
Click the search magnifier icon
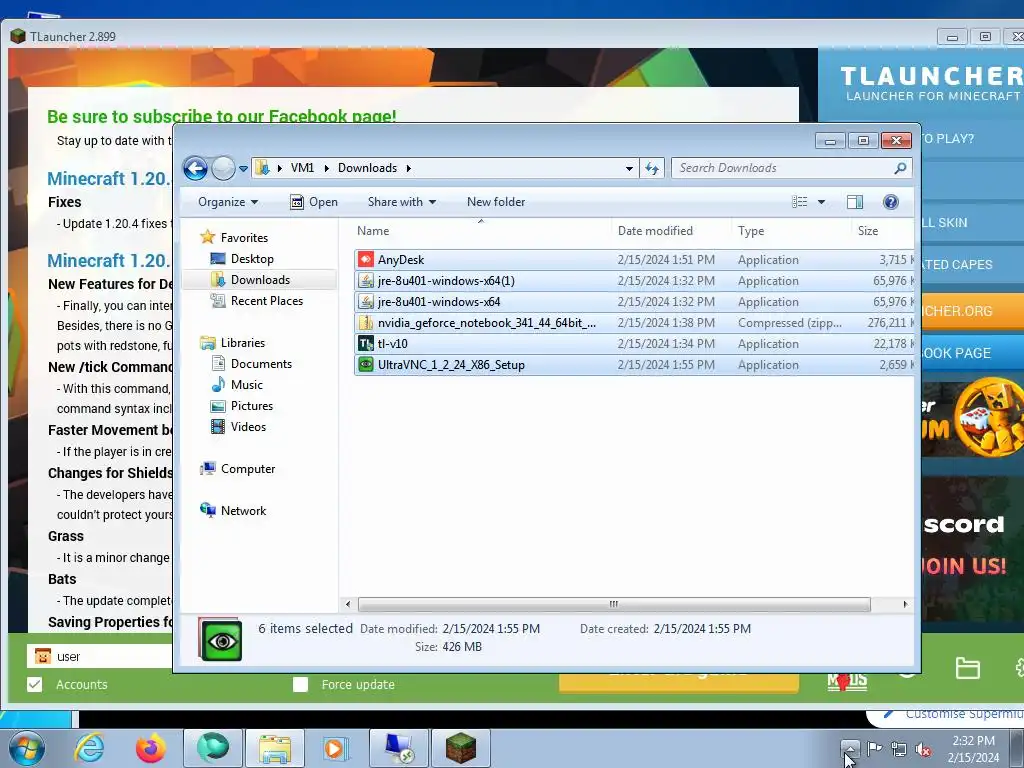click(x=901, y=168)
